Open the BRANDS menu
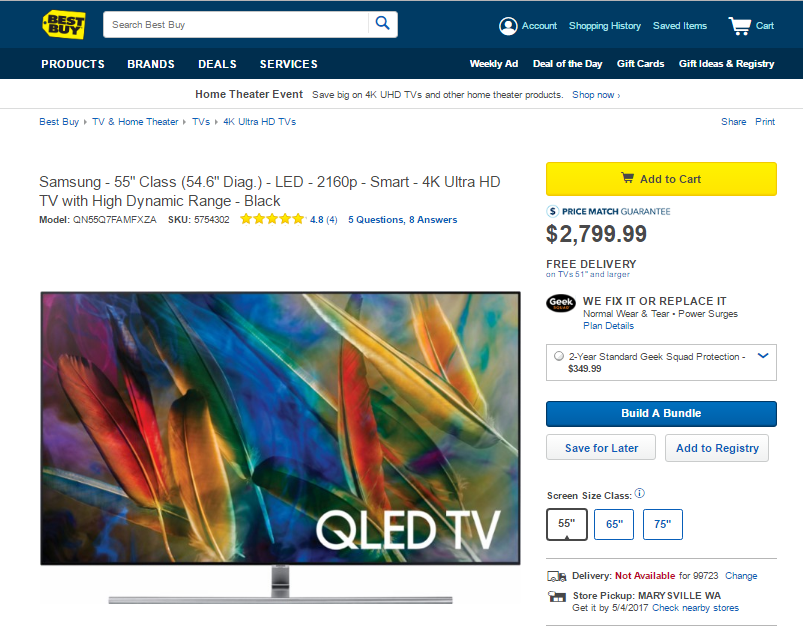 coord(151,64)
